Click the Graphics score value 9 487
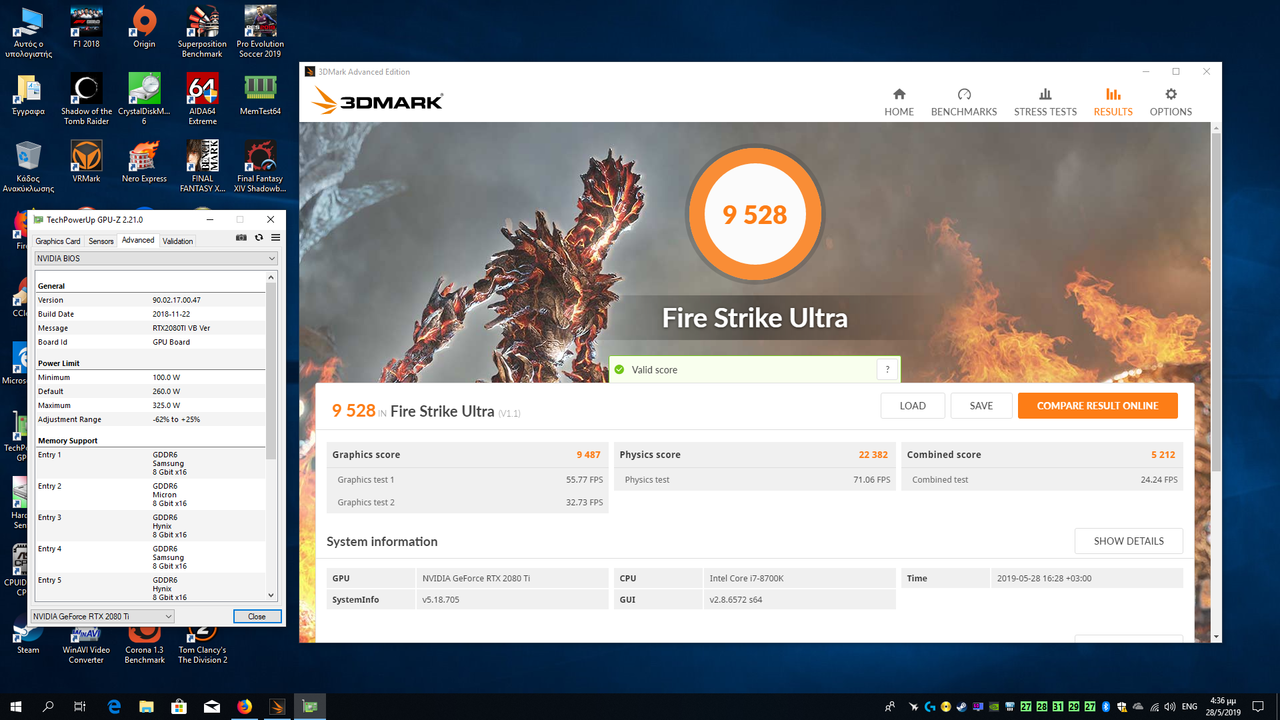 (588, 454)
